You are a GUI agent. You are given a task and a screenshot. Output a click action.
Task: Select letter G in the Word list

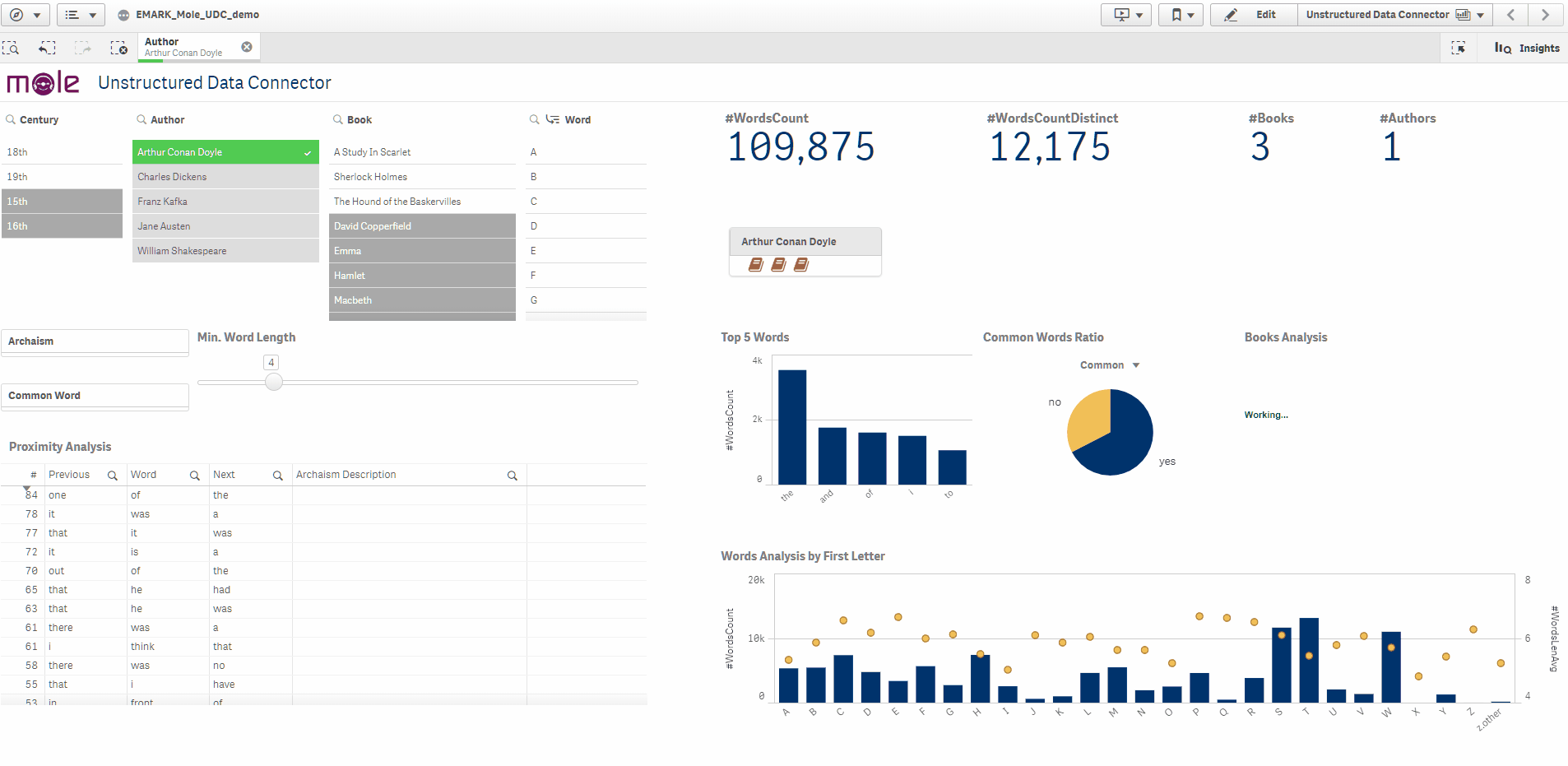pyautogui.click(x=586, y=300)
